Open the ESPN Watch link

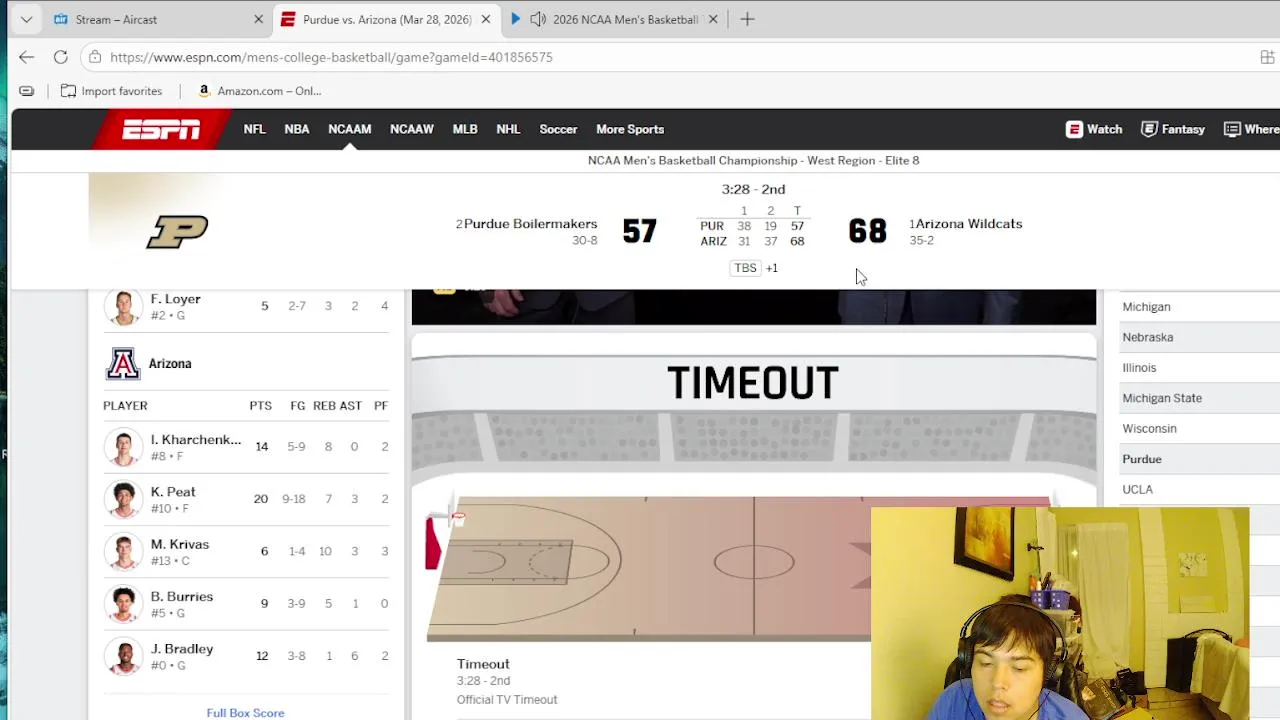click(1094, 129)
